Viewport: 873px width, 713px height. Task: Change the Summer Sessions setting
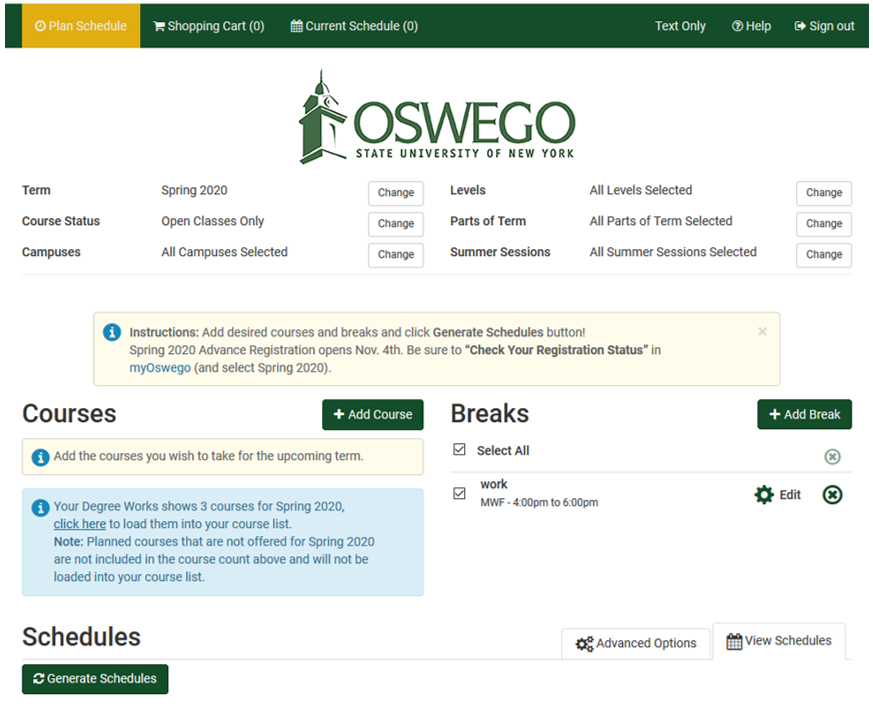tap(824, 254)
